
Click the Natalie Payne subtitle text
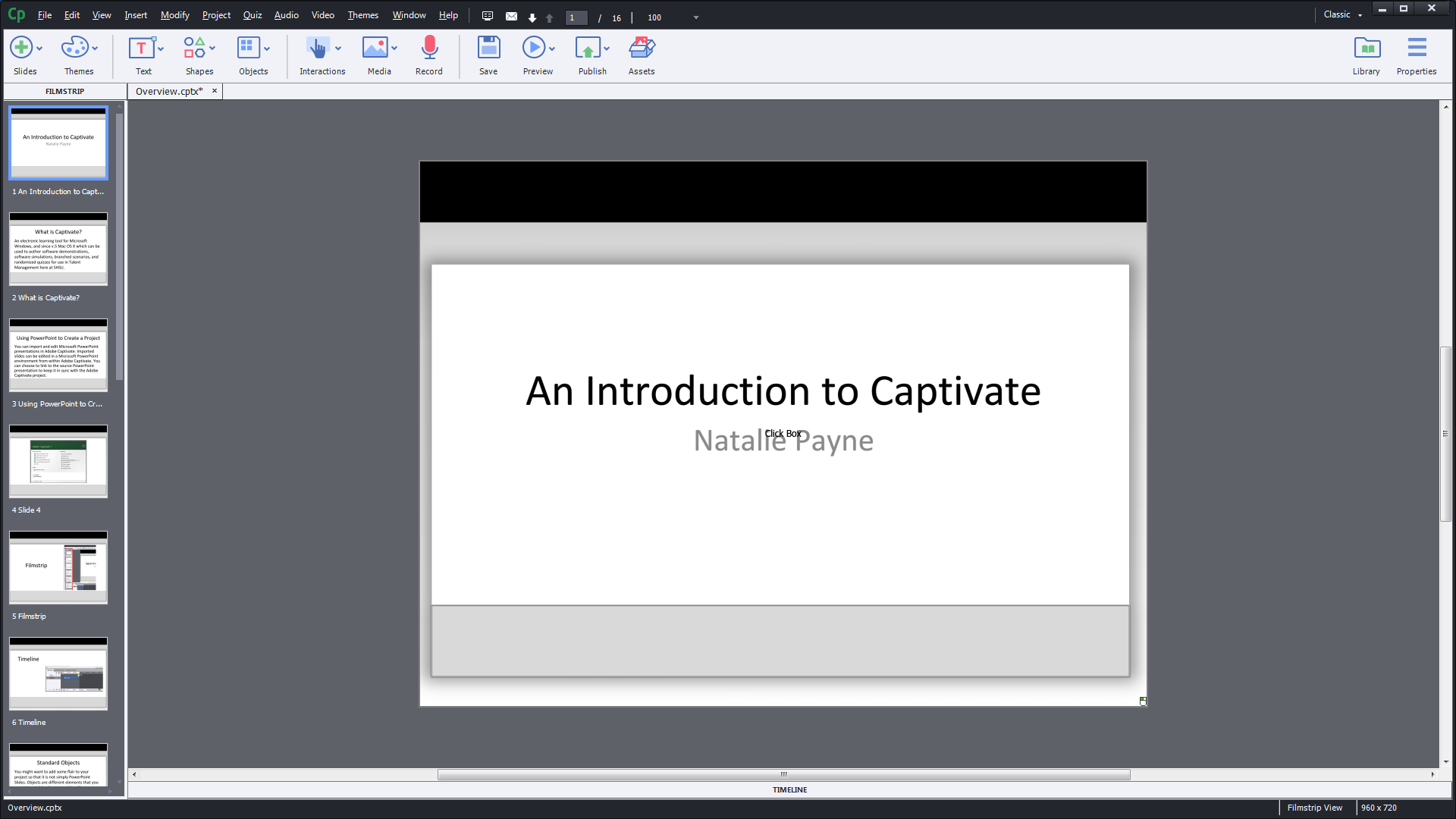point(783,441)
